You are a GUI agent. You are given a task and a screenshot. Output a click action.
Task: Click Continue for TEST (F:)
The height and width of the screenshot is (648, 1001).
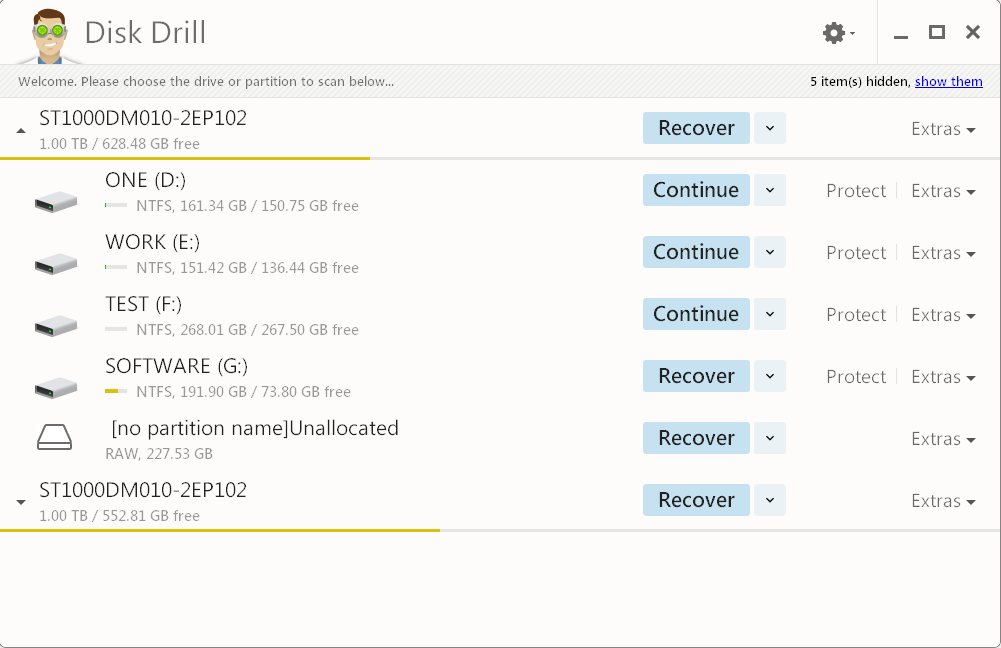tap(696, 313)
